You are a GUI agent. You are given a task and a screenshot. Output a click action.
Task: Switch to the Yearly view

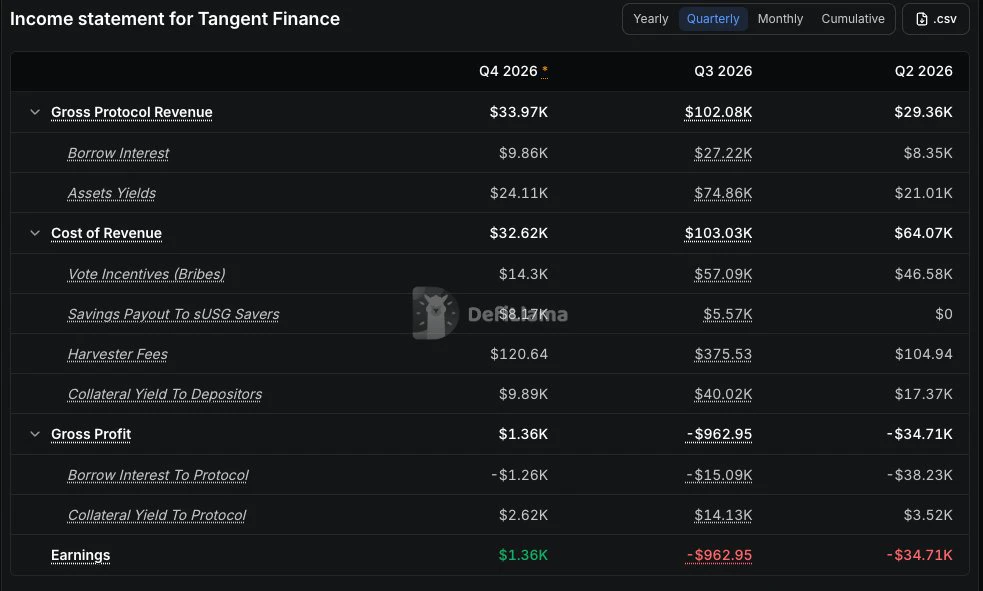point(651,19)
